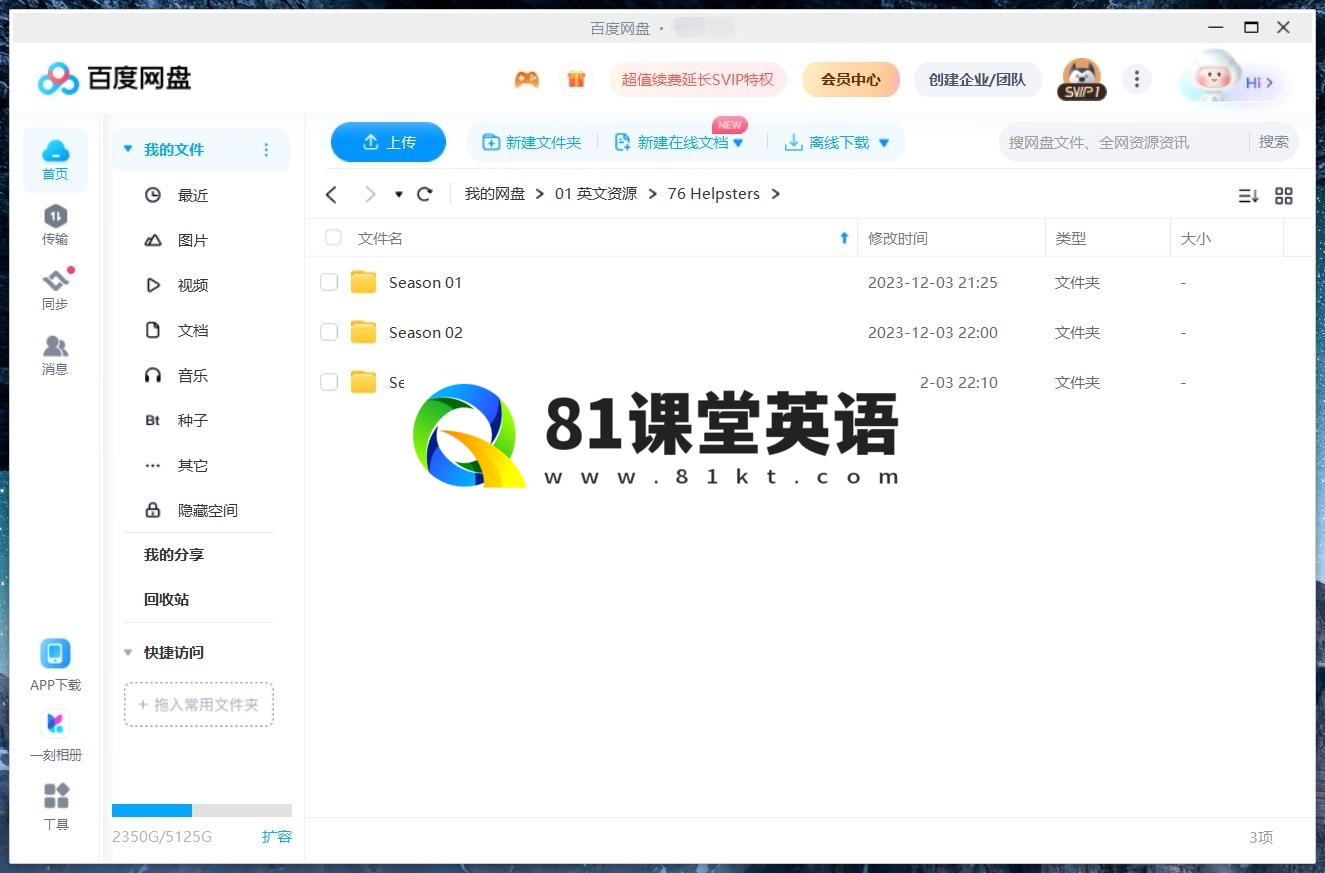Click the 我的文件 three-dot options icon
The width and height of the screenshot is (1325, 873).
click(x=266, y=150)
